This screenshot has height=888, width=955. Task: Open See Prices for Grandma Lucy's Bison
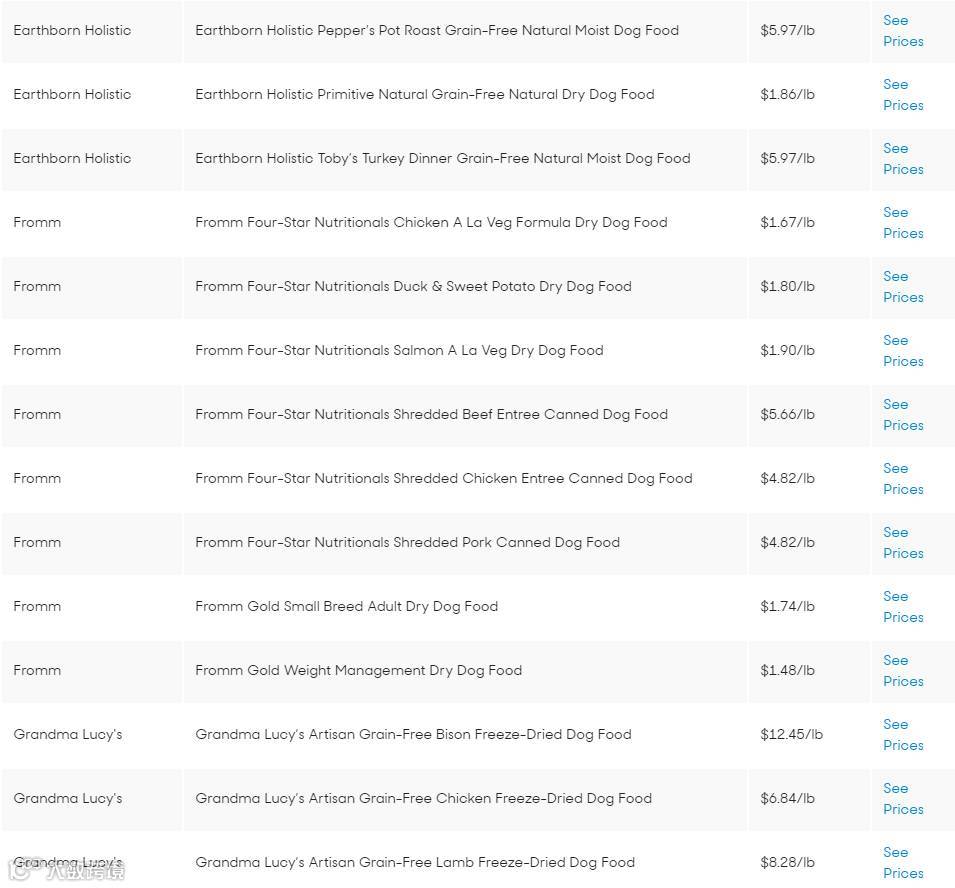click(x=903, y=735)
